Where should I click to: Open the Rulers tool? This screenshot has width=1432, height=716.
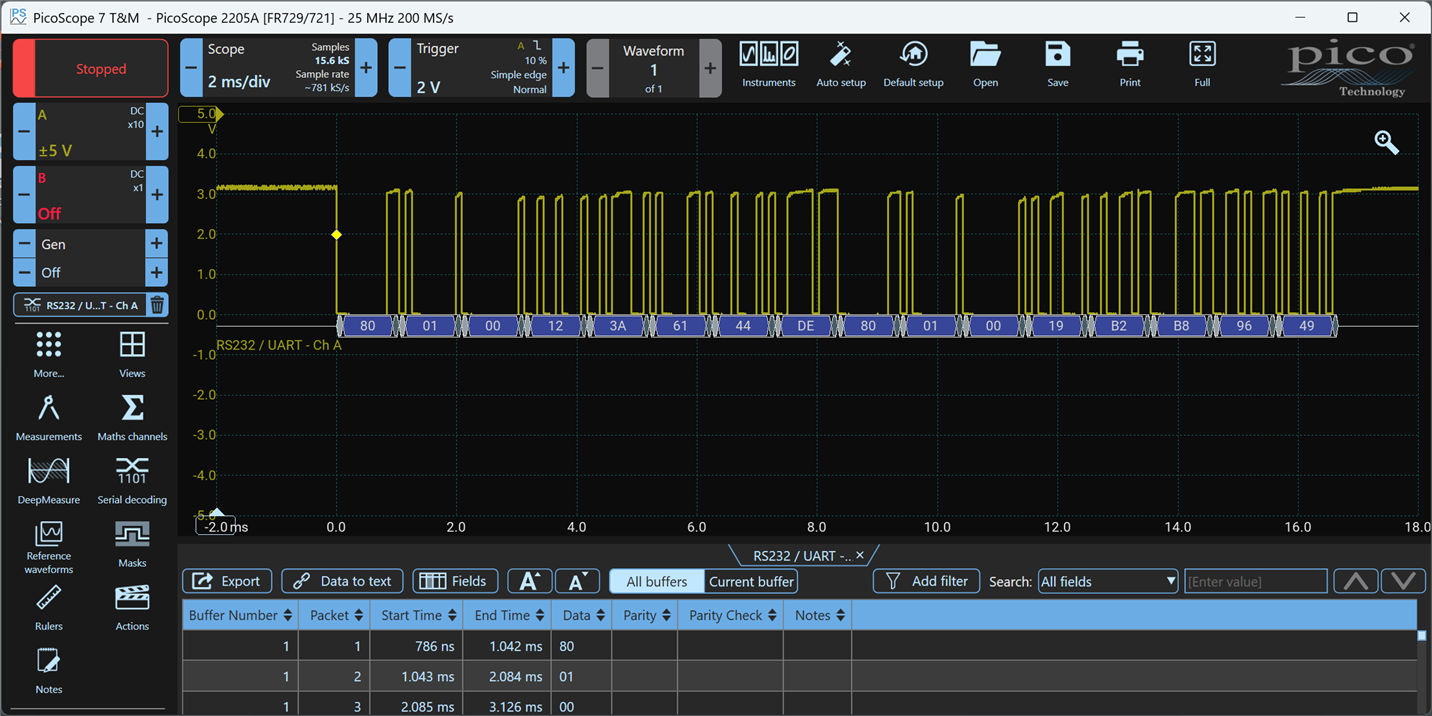[49, 608]
